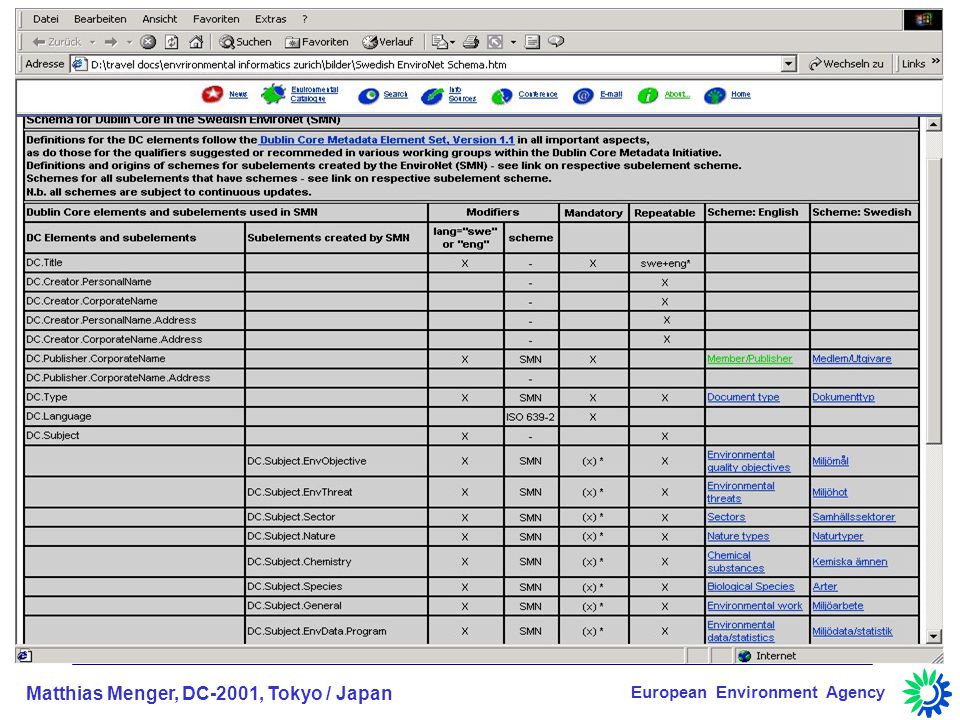Follow Dublin Core Metadata Element Set link
This screenshot has width=960, height=720.
click(x=387, y=140)
